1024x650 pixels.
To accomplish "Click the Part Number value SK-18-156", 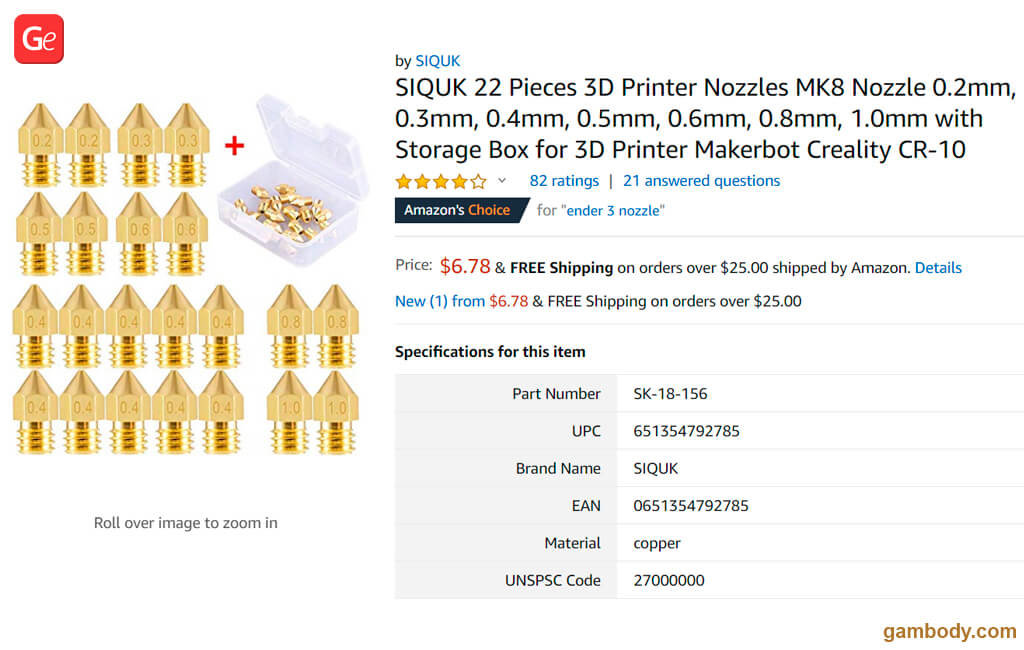I will point(670,394).
